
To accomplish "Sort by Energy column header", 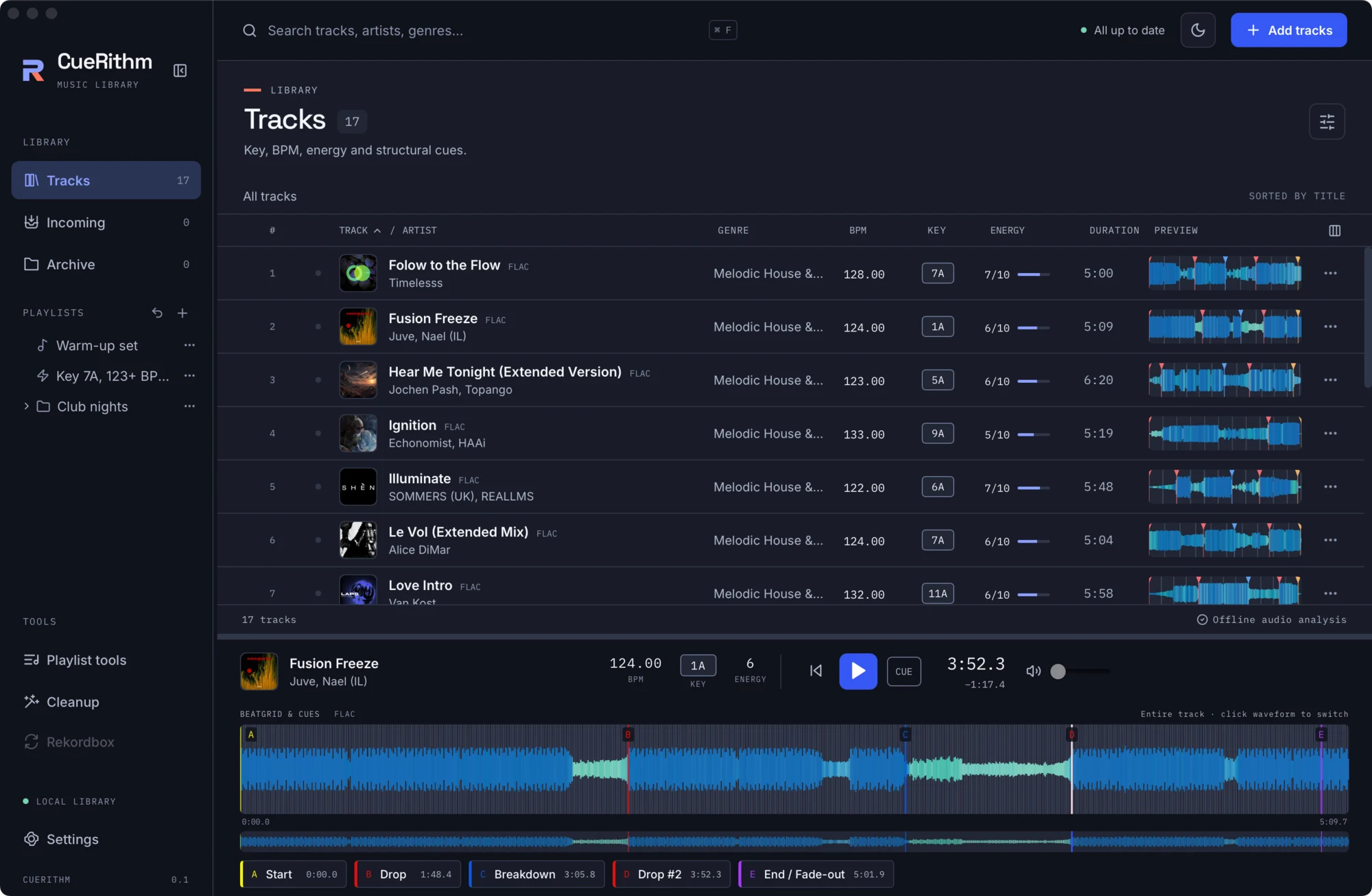I will tap(1007, 231).
